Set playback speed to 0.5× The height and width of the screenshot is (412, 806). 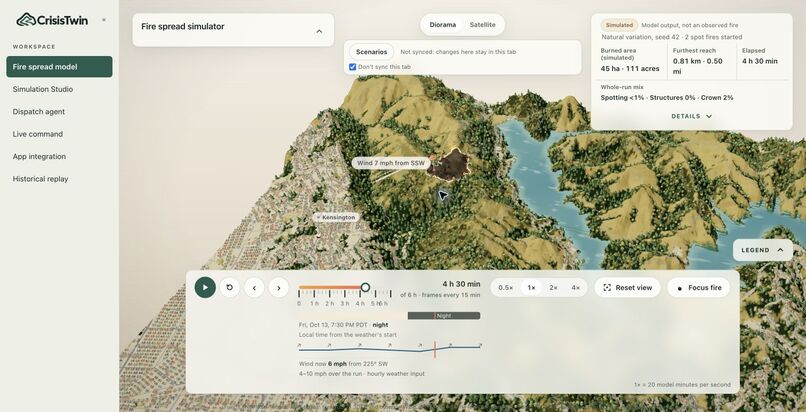506,288
